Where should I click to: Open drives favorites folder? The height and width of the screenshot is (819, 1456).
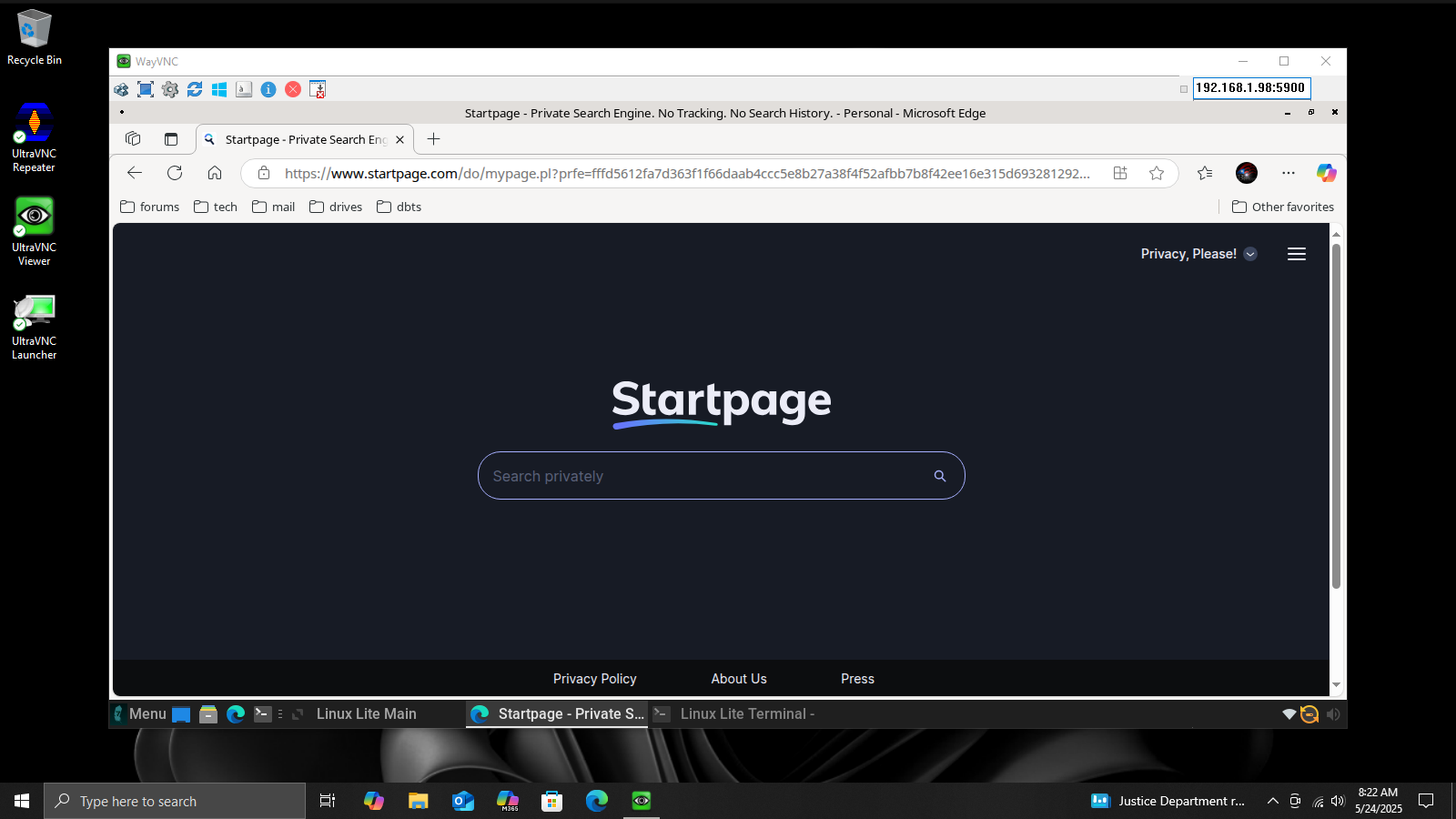(x=336, y=207)
